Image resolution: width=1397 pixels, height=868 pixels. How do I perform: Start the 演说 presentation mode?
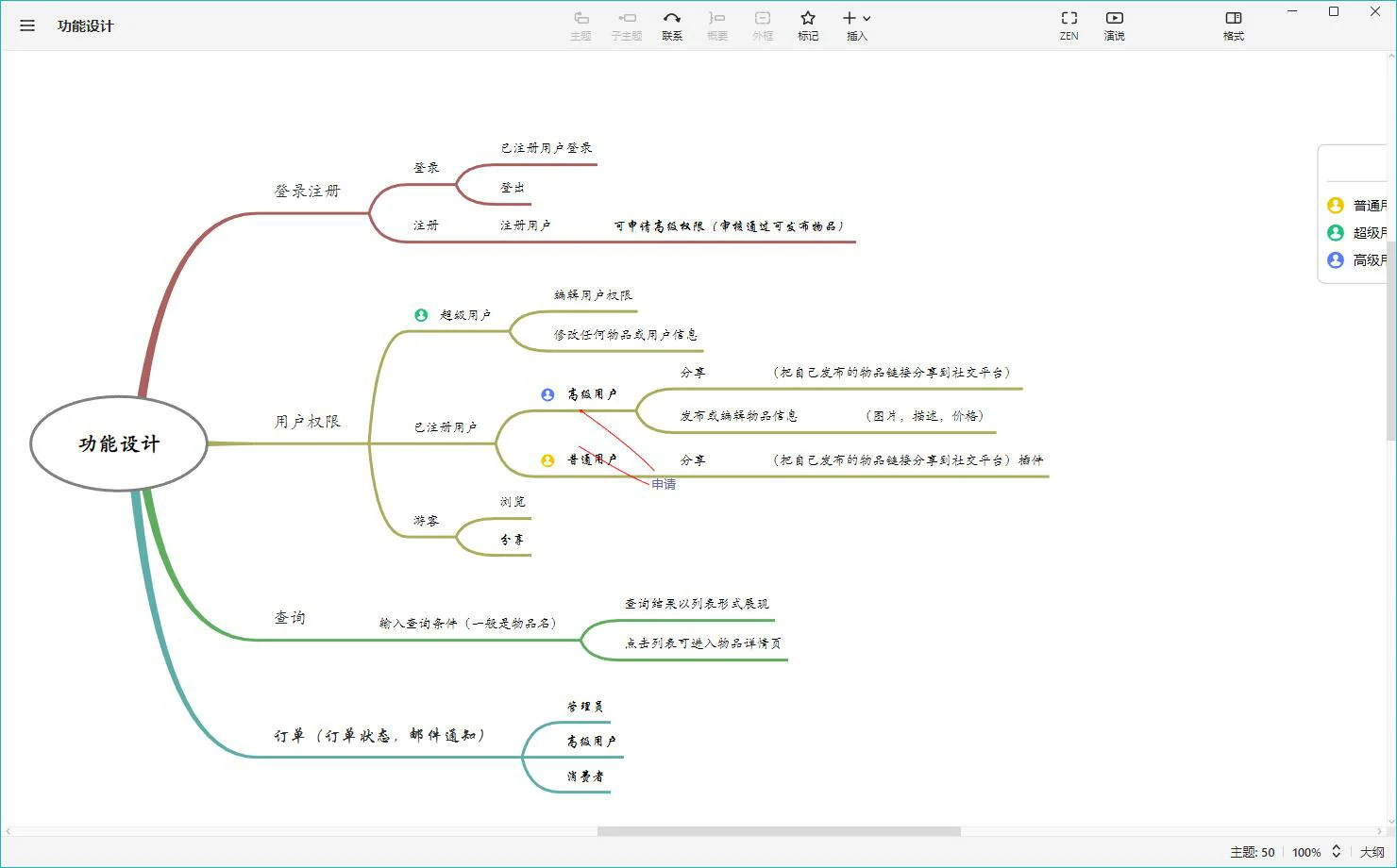[1115, 25]
